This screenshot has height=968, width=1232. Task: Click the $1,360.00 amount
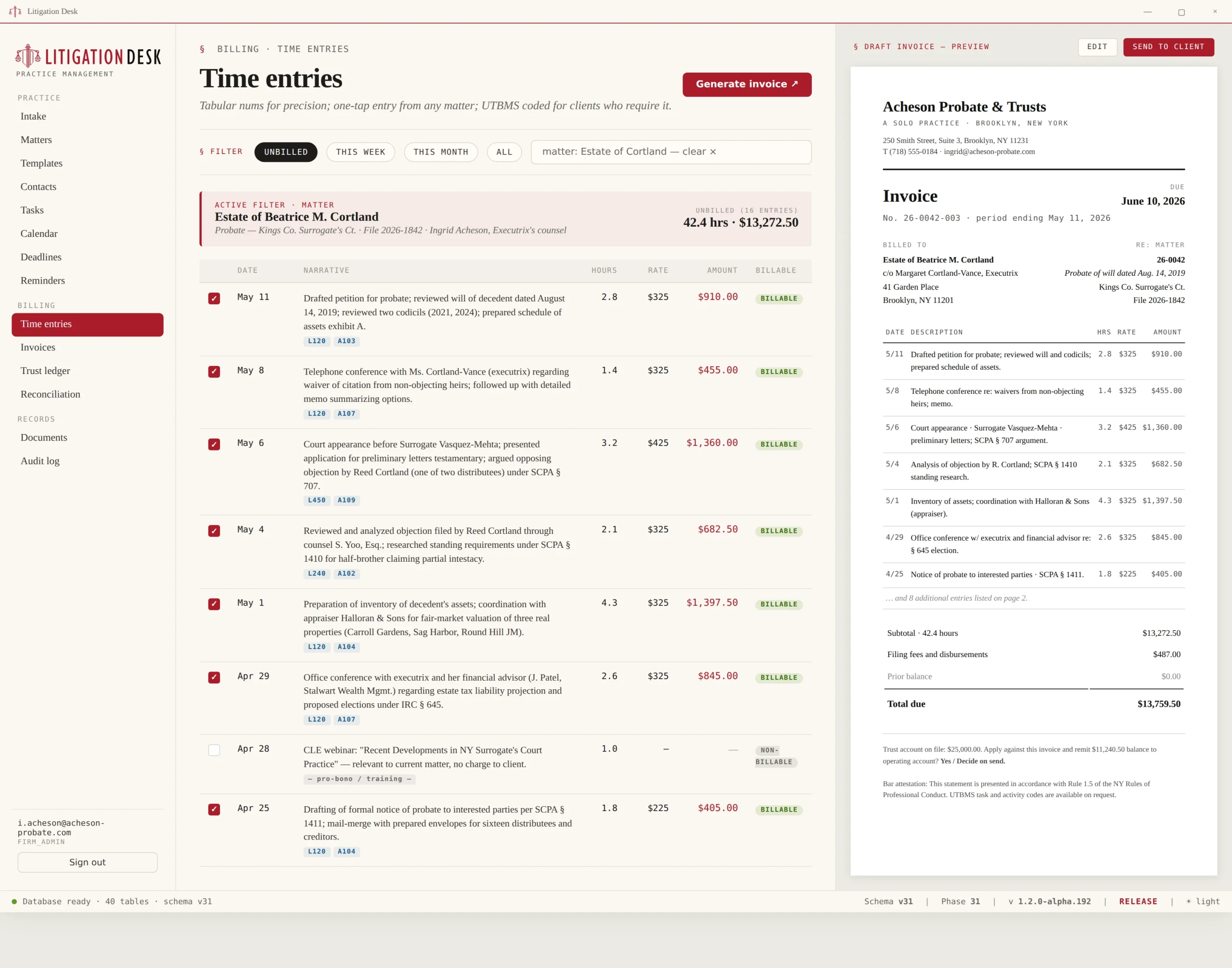click(x=712, y=443)
